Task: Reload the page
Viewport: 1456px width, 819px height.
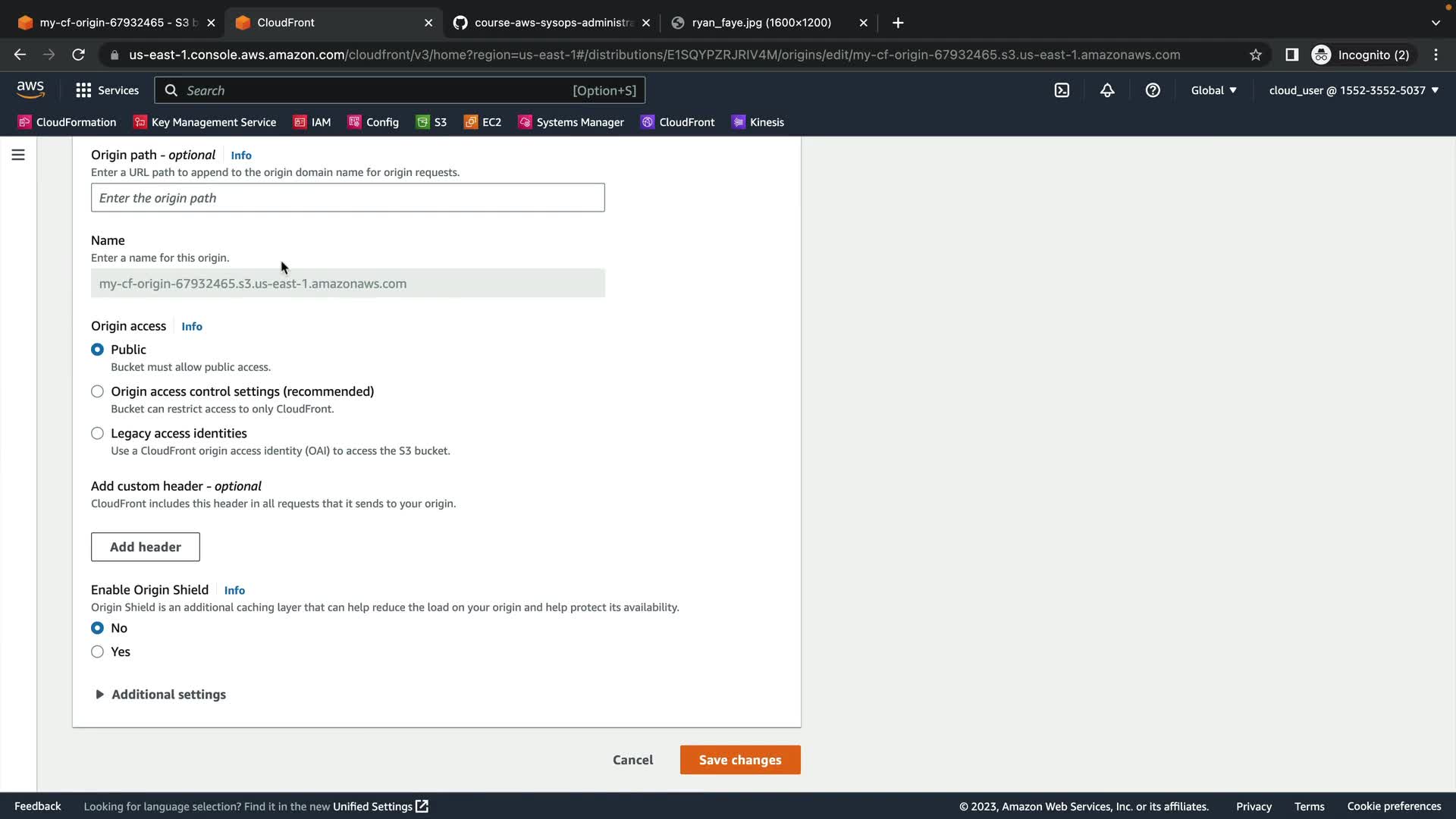Action: [78, 55]
